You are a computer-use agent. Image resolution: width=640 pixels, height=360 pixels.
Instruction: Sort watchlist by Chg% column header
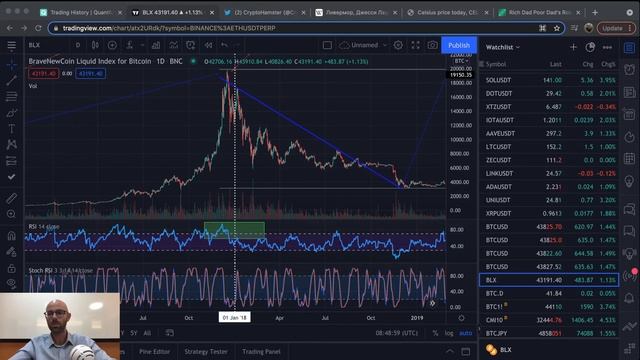point(608,64)
